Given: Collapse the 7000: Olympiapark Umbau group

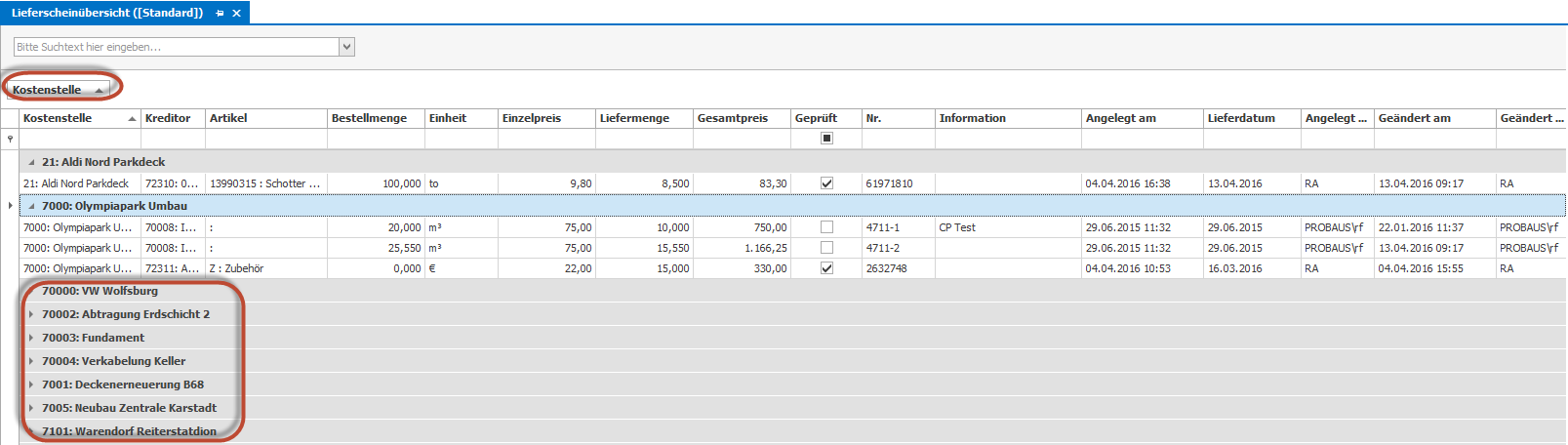Looking at the screenshot, I should point(31,206).
